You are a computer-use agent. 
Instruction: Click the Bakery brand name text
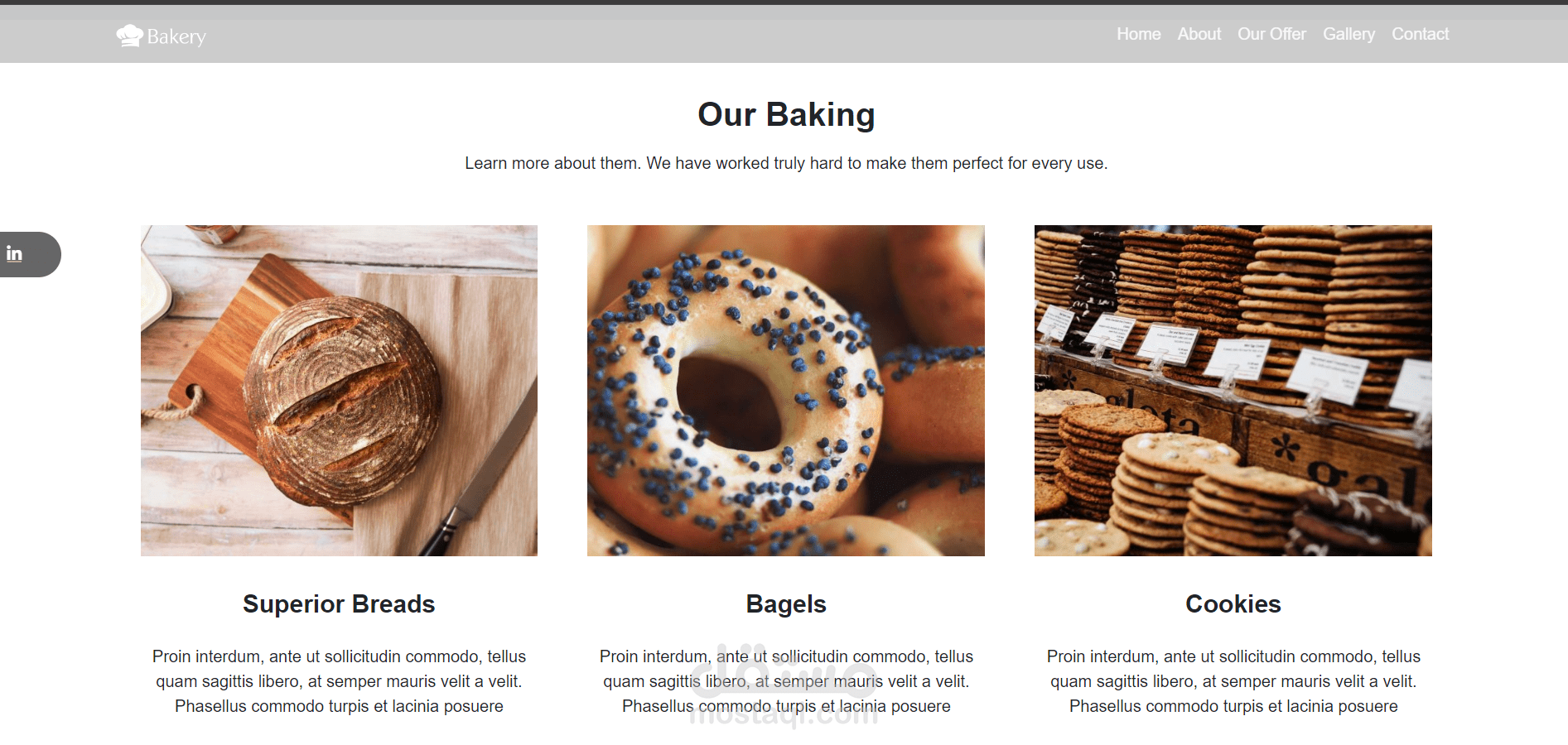[176, 36]
